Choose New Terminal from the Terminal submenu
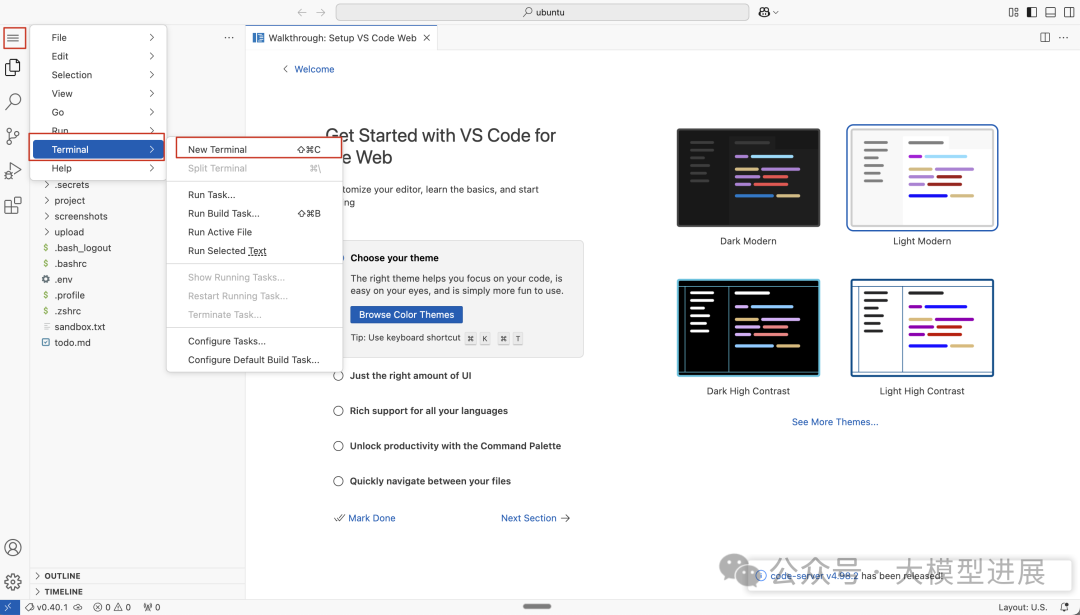Viewport: 1080px width, 615px height. coord(254,149)
